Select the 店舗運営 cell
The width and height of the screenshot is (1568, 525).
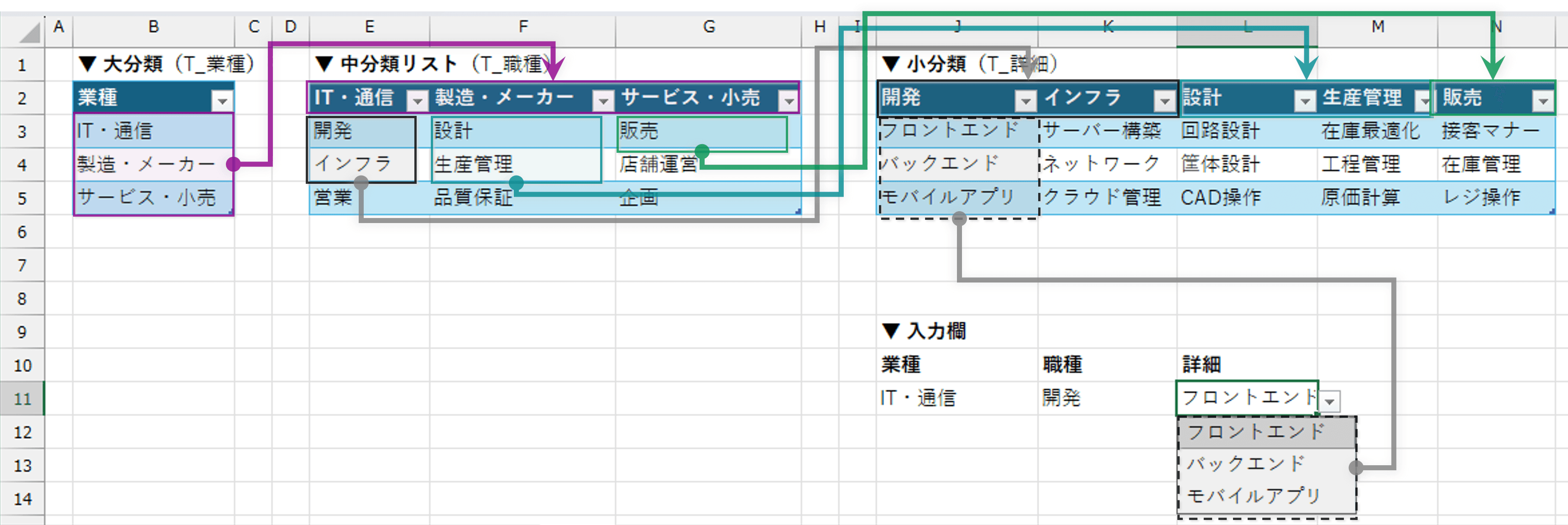(x=659, y=164)
